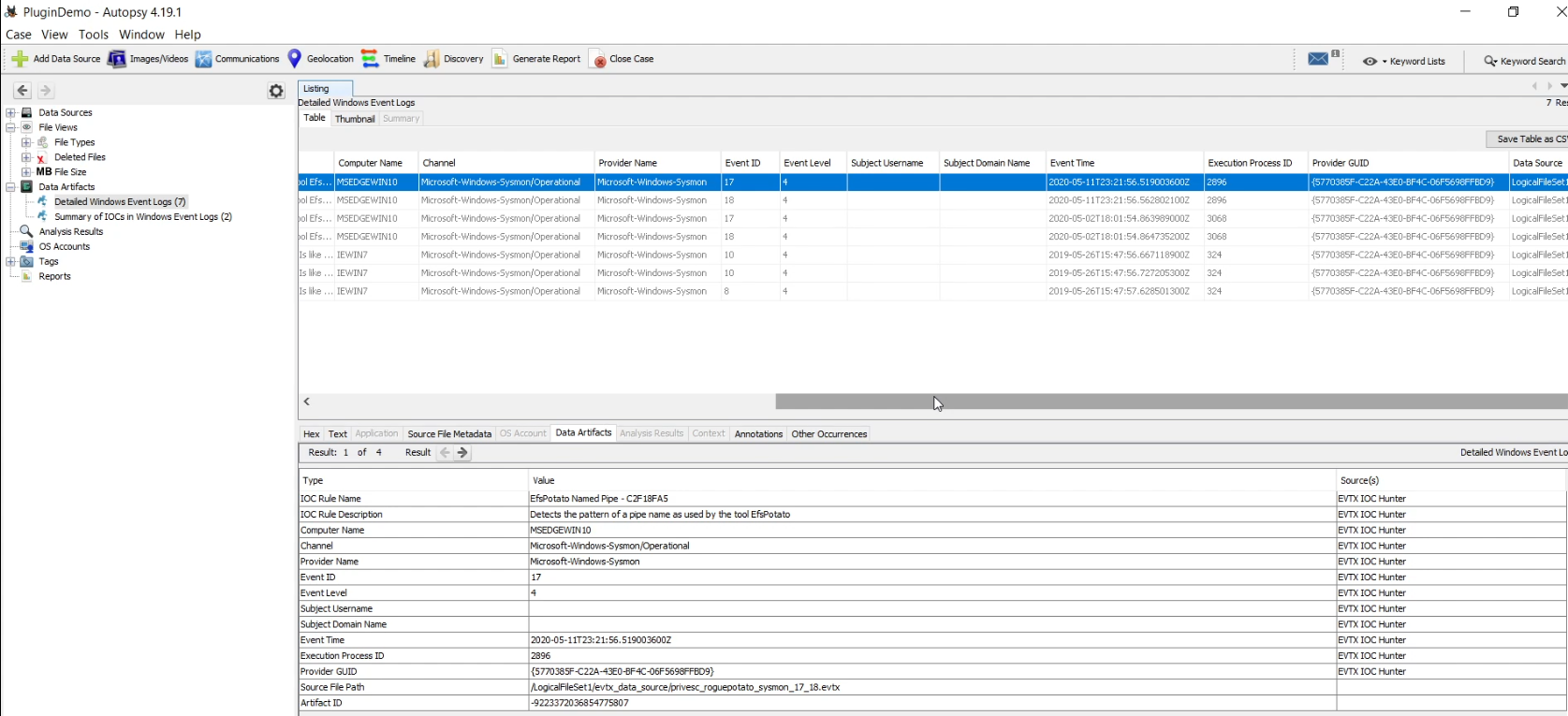Select row with time 2020-05-11T23:21:56.562802100Z

(x=932, y=200)
